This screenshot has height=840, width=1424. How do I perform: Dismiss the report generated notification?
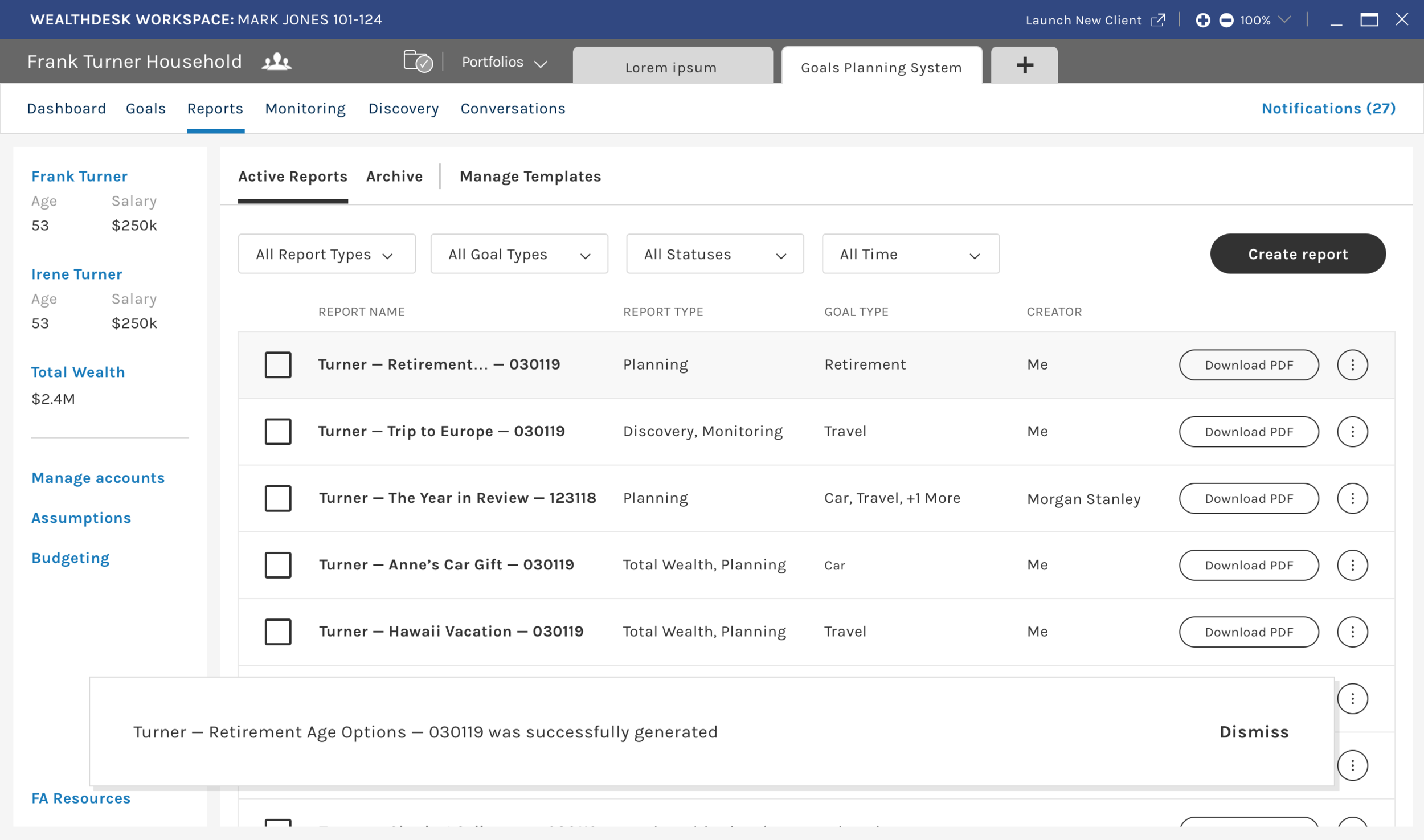1254,732
